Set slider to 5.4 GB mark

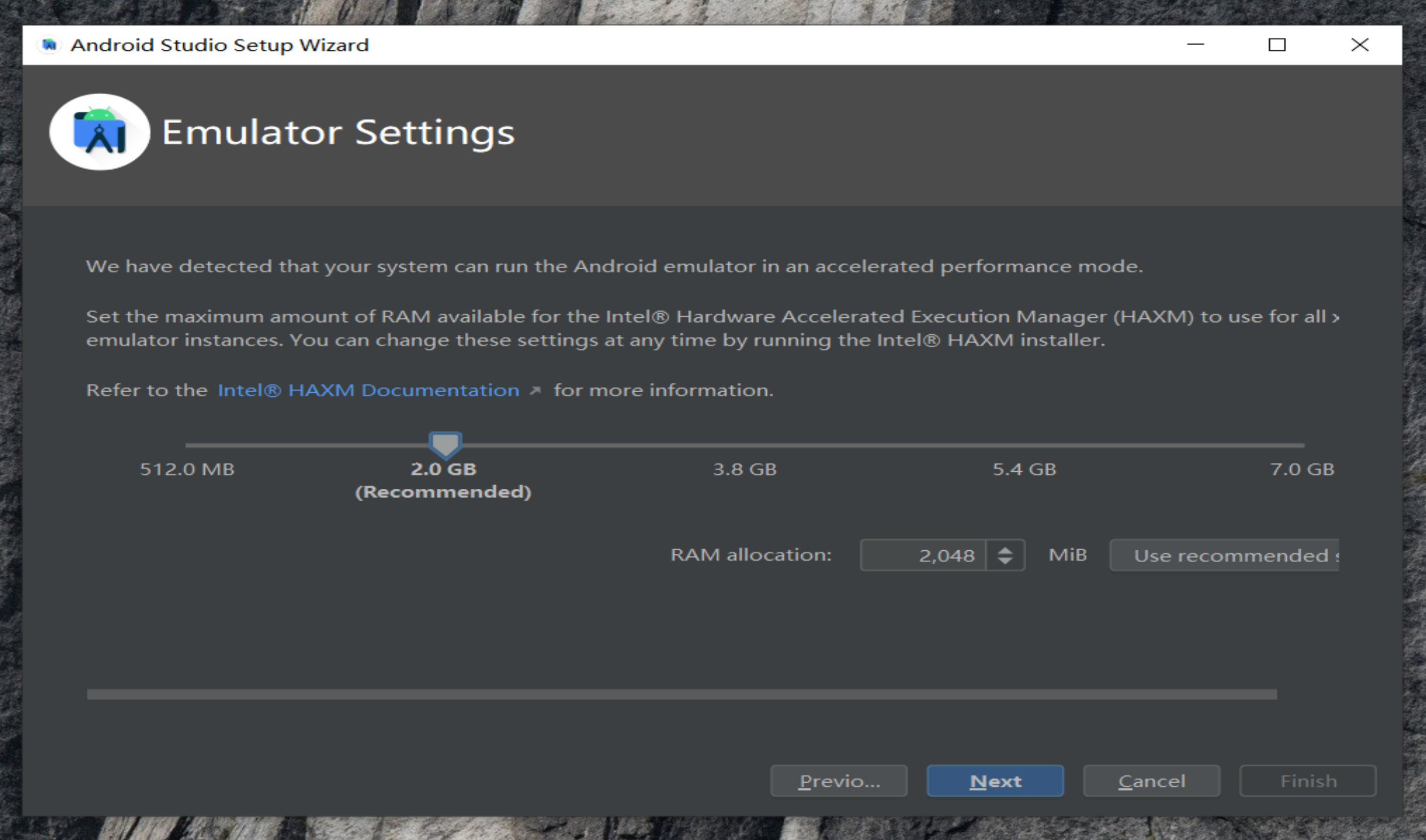(1024, 445)
